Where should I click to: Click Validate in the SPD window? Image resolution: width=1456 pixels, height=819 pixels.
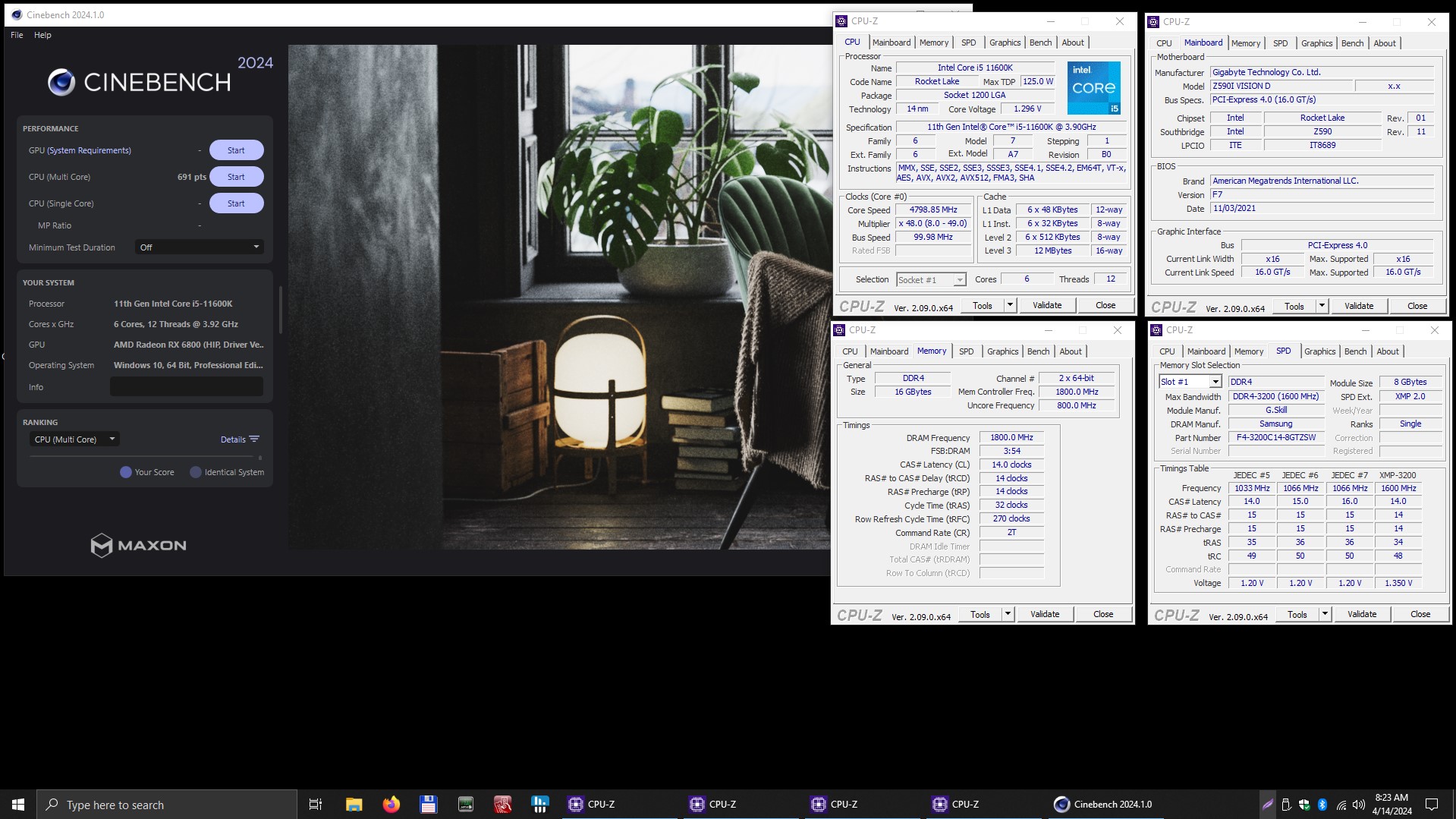click(x=1362, y=614)
